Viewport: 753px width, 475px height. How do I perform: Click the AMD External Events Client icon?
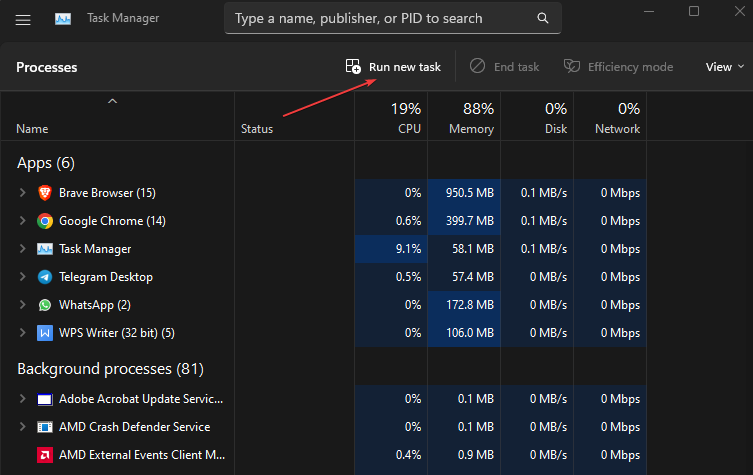(x=45, y=455)
